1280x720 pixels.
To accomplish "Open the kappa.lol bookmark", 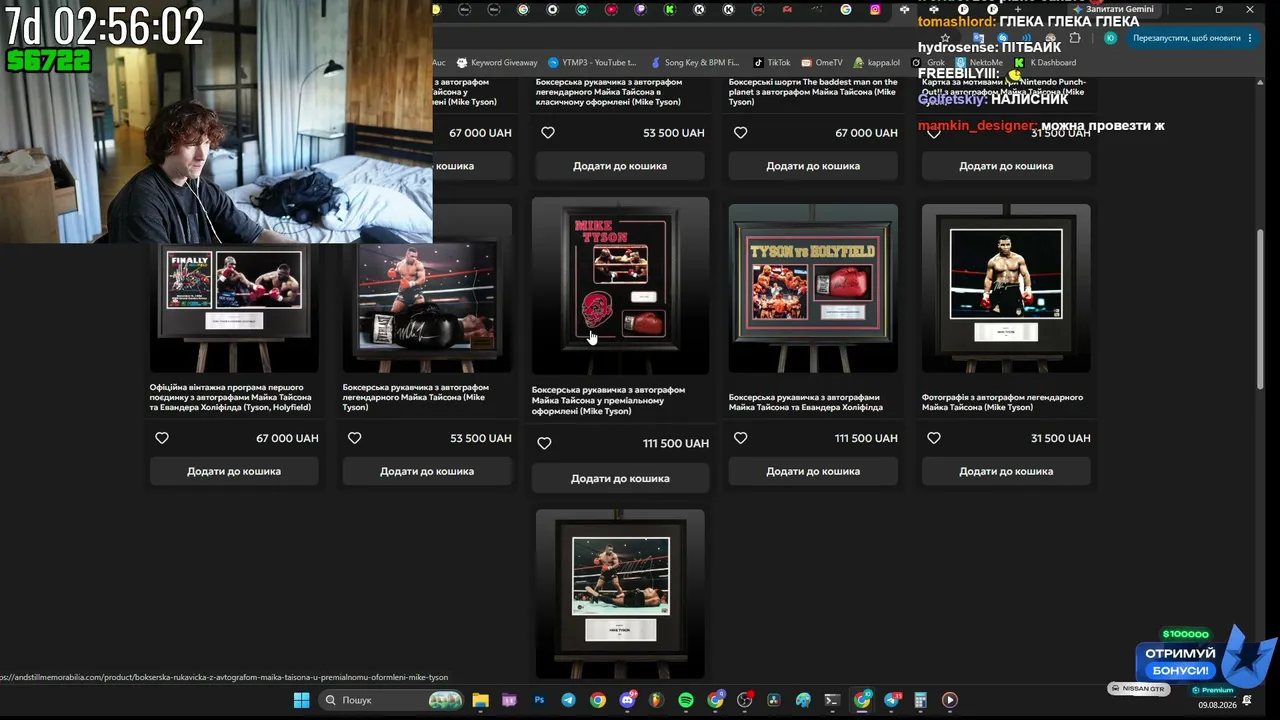I will [876, 62].
